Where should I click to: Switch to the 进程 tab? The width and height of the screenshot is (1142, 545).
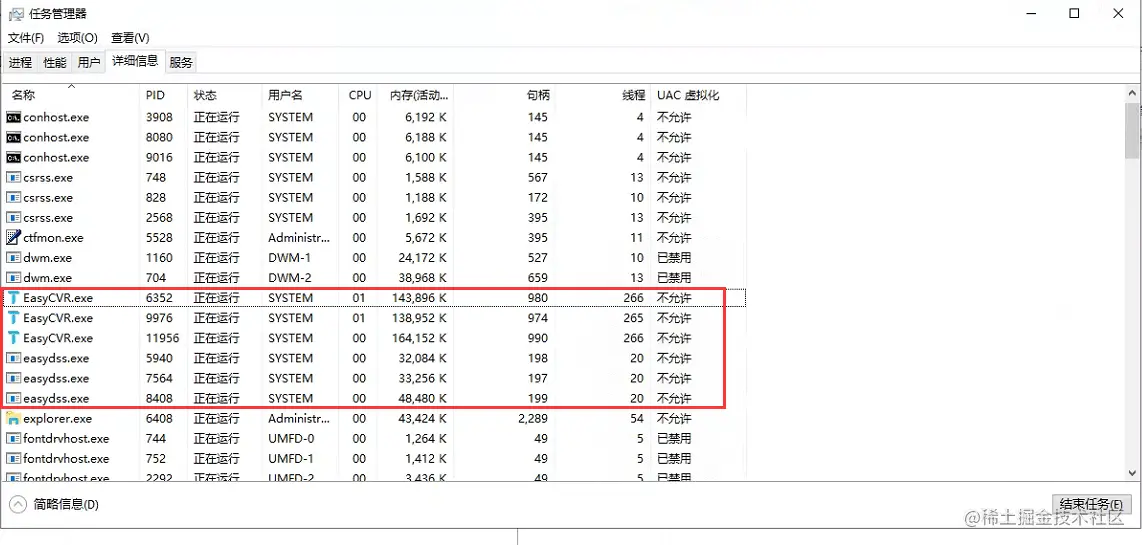[20, 63]
